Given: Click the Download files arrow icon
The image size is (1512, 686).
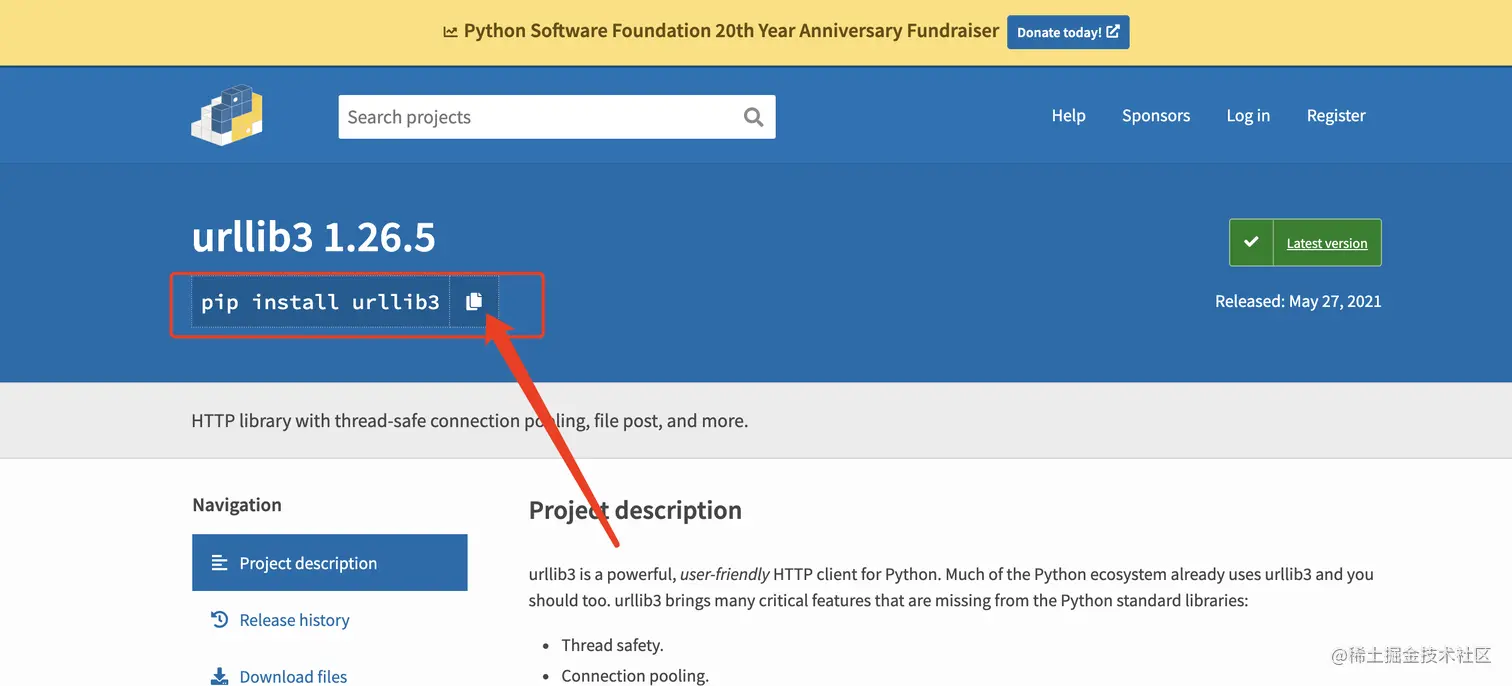Looking at the screenshot, I should click(220, 676).
